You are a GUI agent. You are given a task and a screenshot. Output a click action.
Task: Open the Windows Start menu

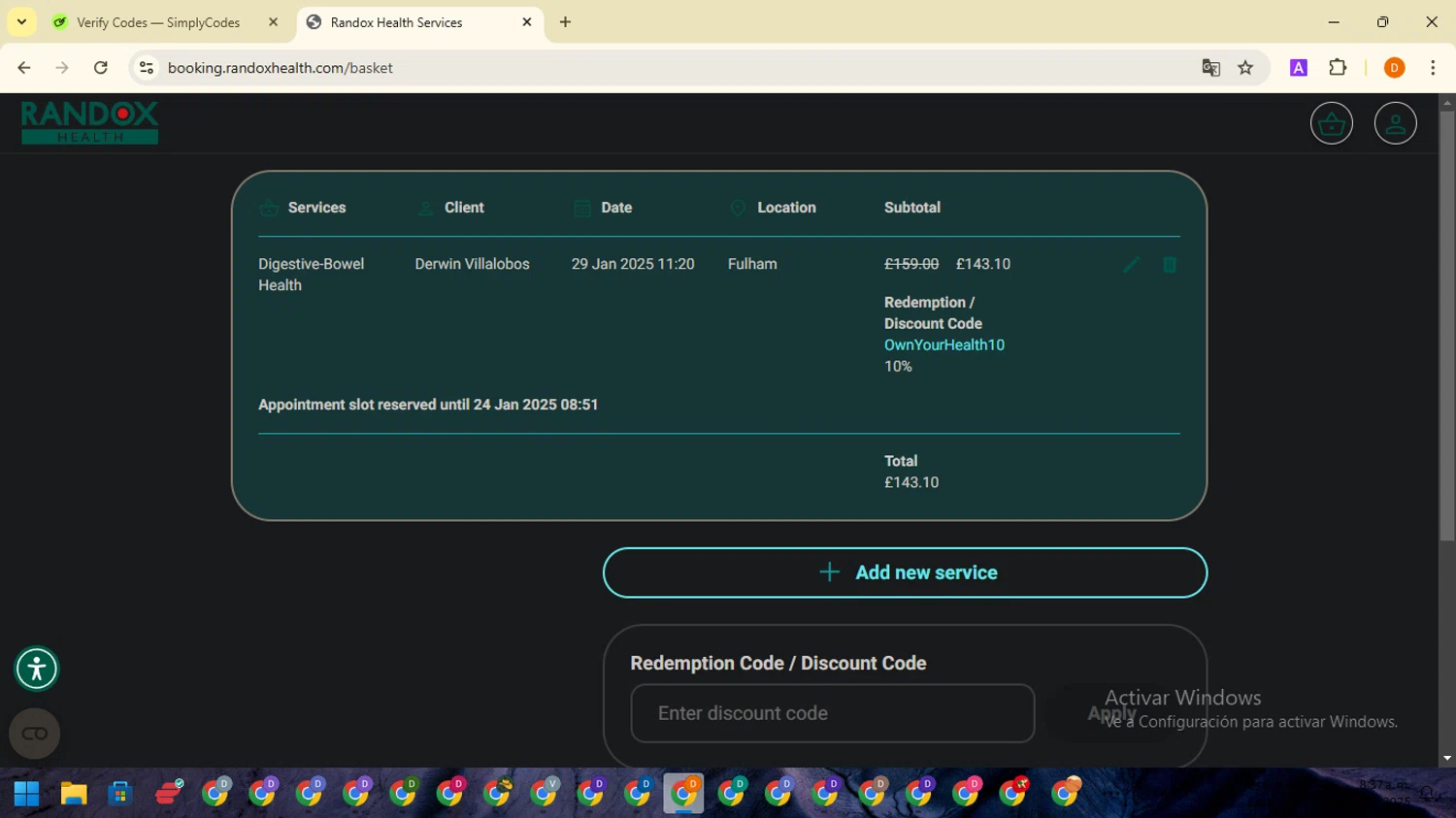click(26, 794)
